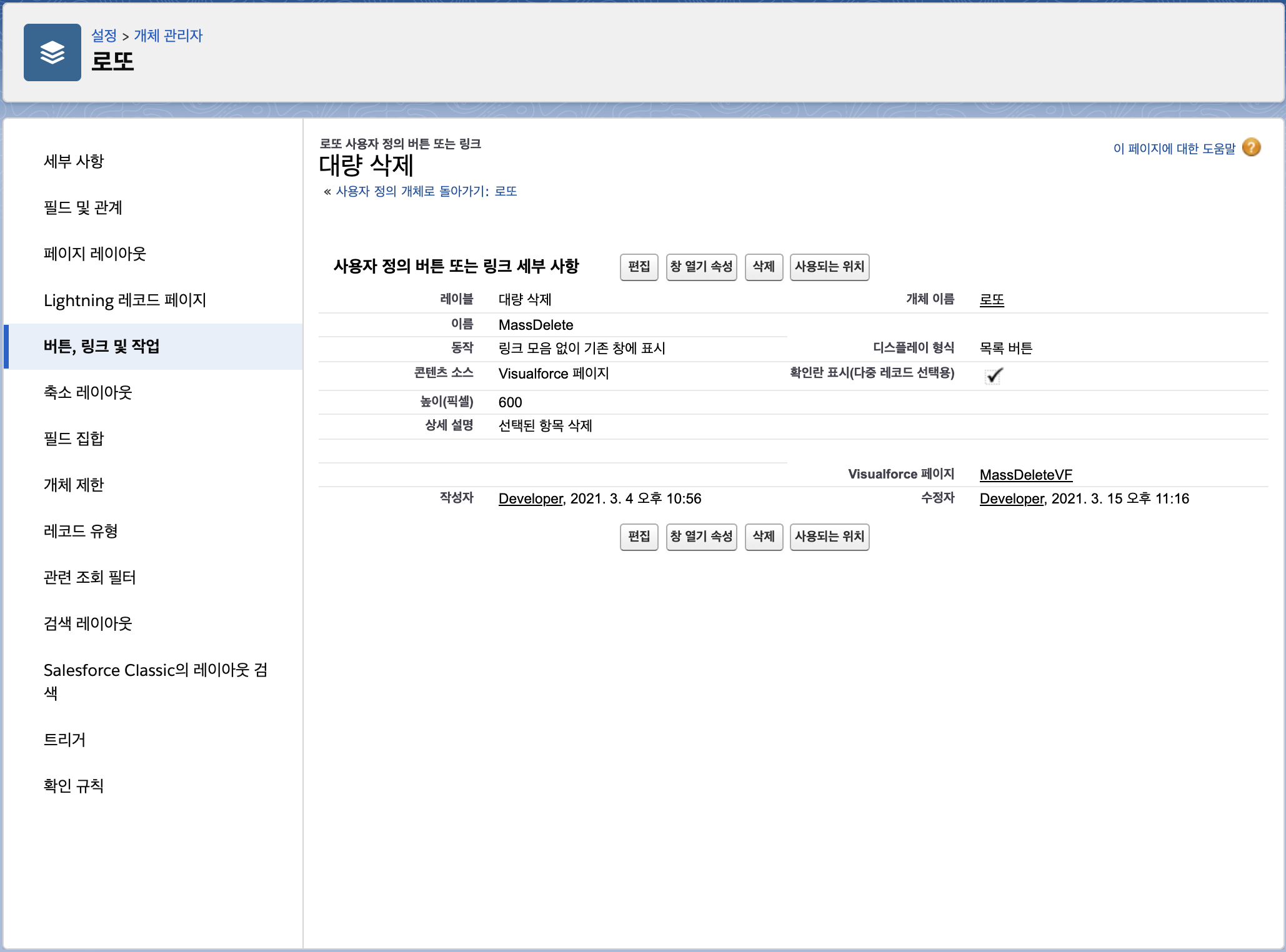Click the top 편집 button
Screen dimensions: 1286x952
click(x=639, y=267)
